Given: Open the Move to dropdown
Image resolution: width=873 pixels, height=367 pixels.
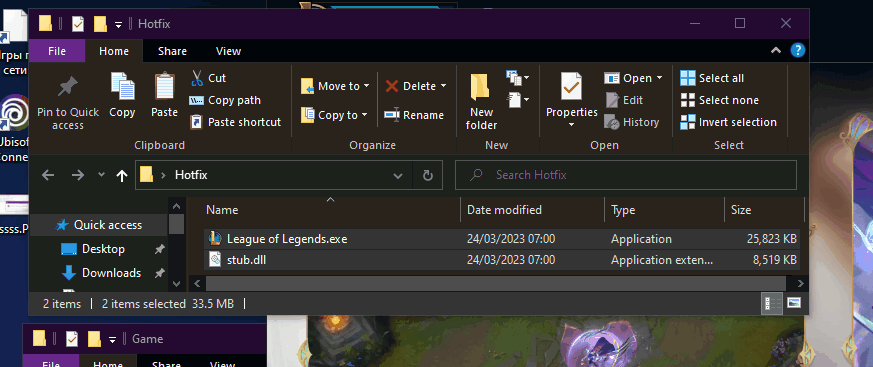Looking at the screenshot, I should [x=335, y=86].
